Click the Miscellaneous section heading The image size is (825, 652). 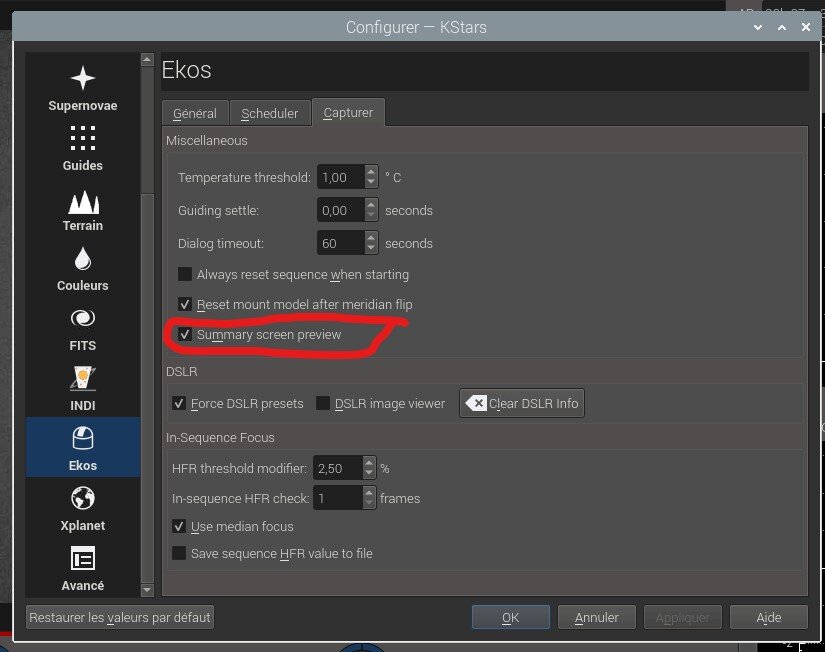(207, 141)
